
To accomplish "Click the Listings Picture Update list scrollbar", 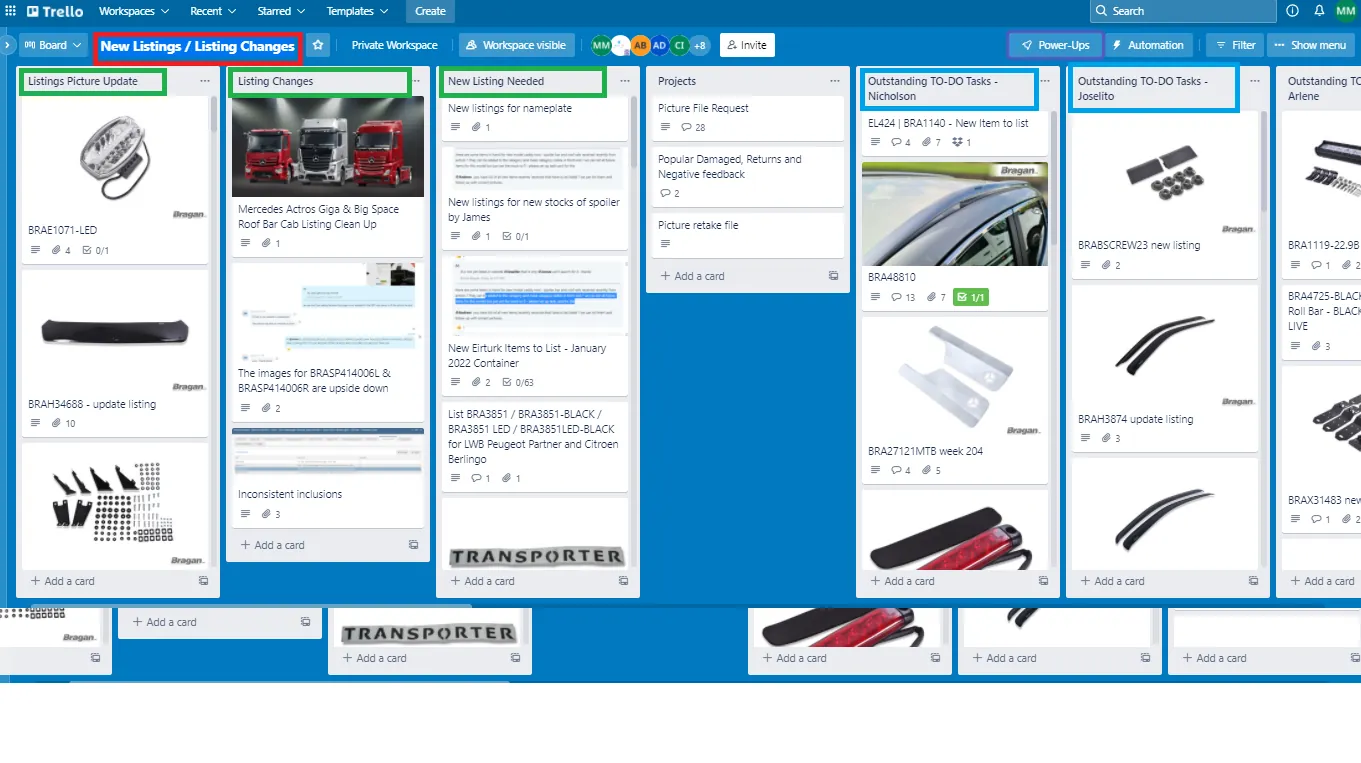I will [x=214, y=115].
